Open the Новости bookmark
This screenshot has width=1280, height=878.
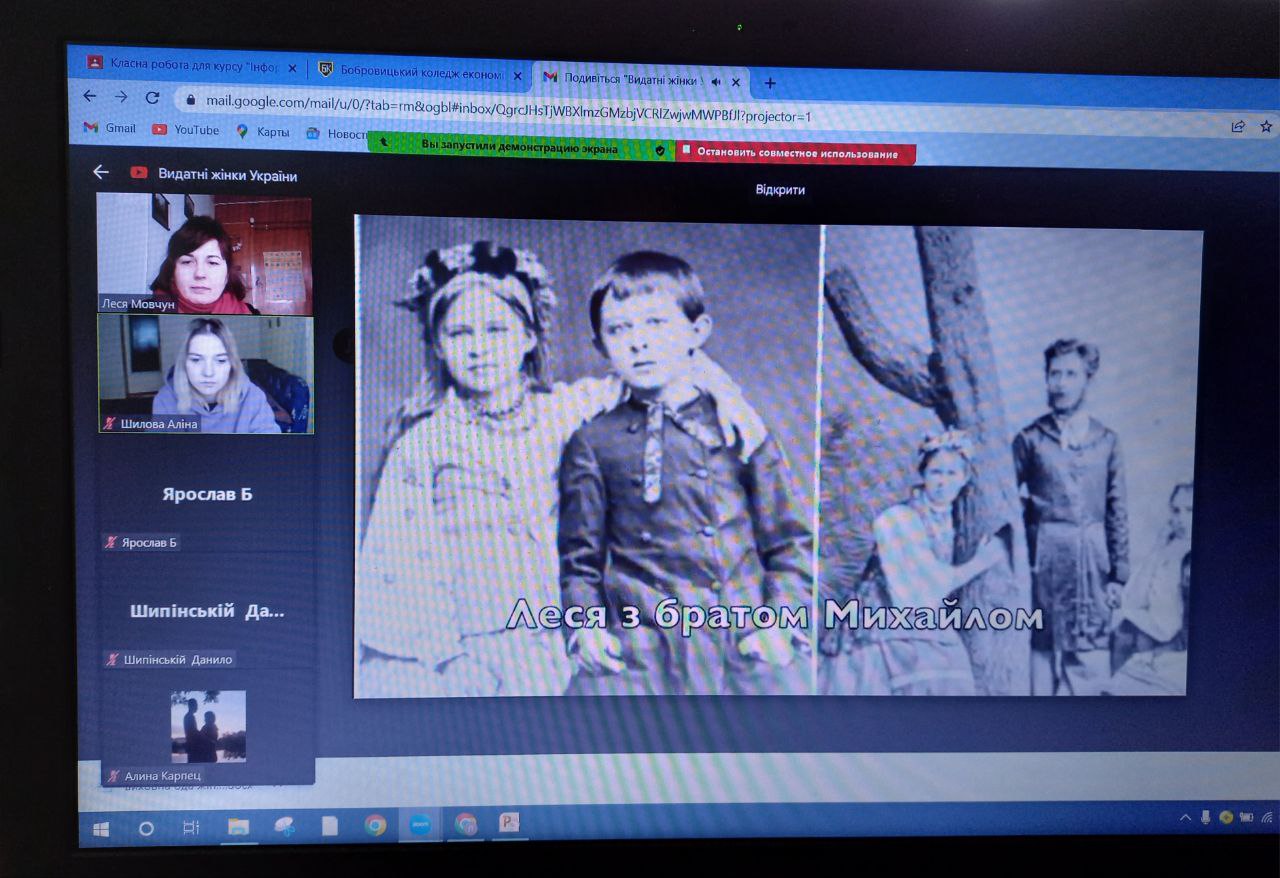coord(337,133)
